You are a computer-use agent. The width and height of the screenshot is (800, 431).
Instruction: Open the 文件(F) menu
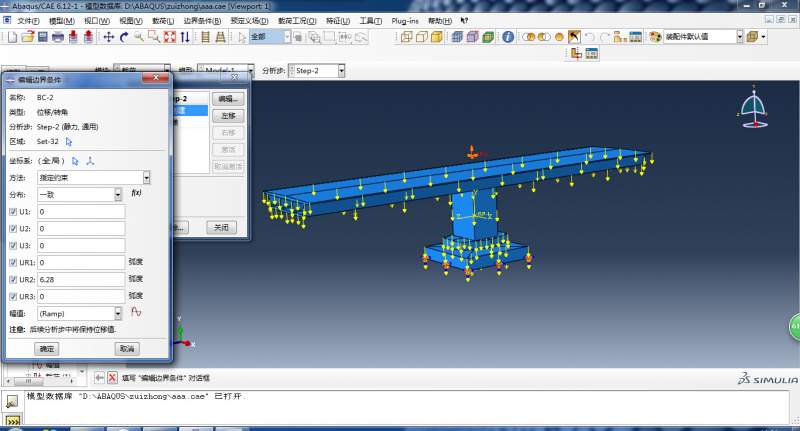pyautogui.click(x=28, y=21)
